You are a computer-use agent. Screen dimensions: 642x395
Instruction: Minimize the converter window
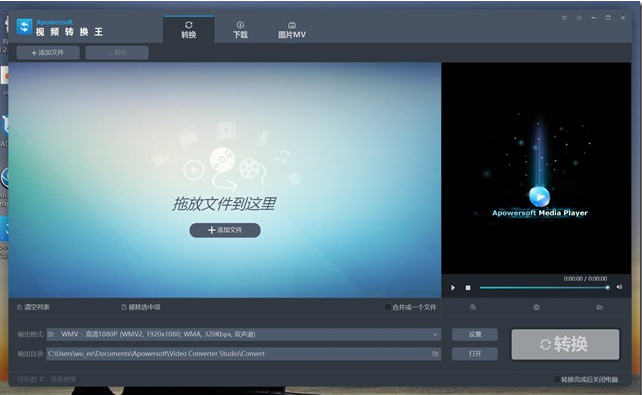(x=593, y=18)
